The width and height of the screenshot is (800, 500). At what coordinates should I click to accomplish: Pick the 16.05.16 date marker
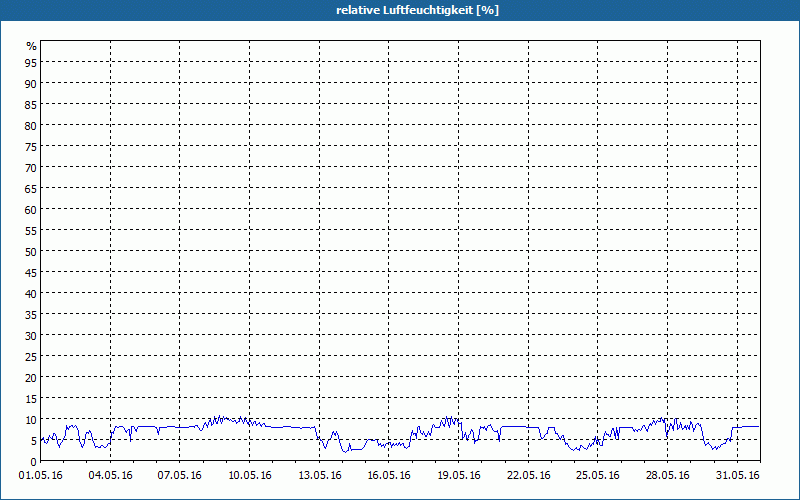388,475
